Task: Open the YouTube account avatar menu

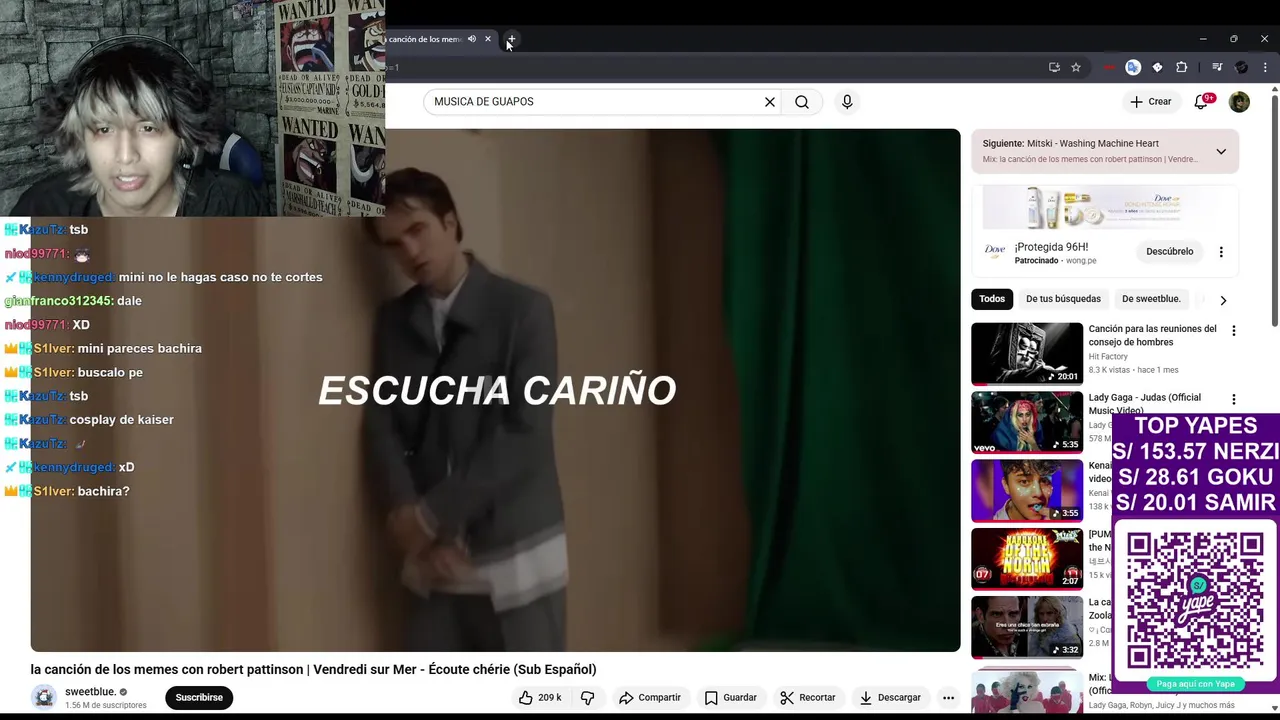Action: pos(1239,101)
